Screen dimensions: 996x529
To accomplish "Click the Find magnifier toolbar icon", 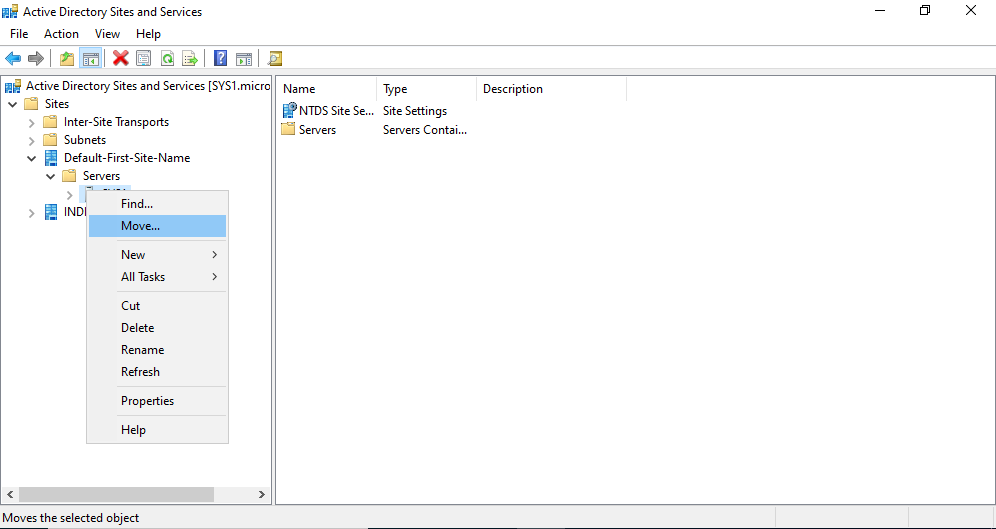I will (274, 59).
